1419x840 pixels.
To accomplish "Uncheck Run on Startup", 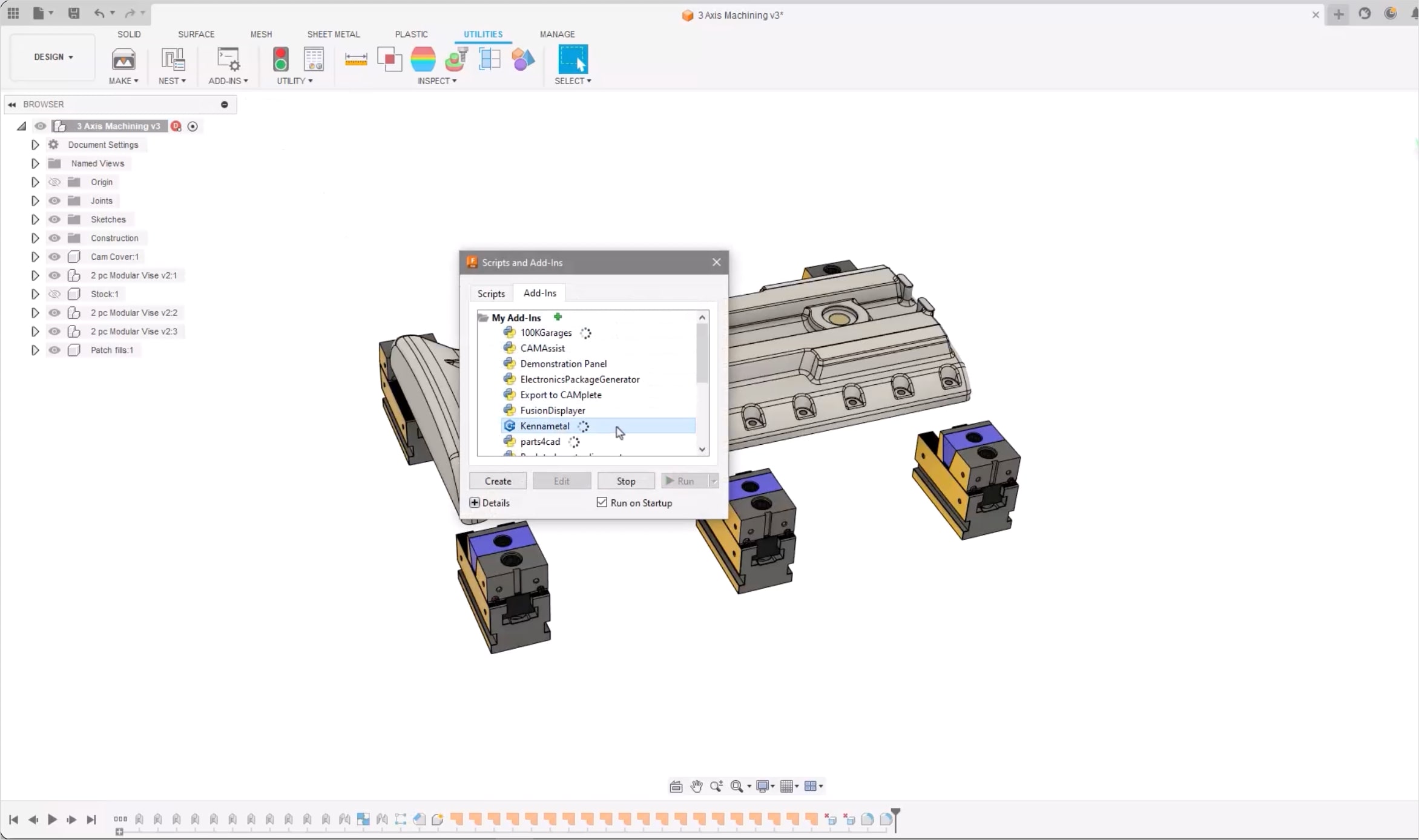I will [601, 502].
